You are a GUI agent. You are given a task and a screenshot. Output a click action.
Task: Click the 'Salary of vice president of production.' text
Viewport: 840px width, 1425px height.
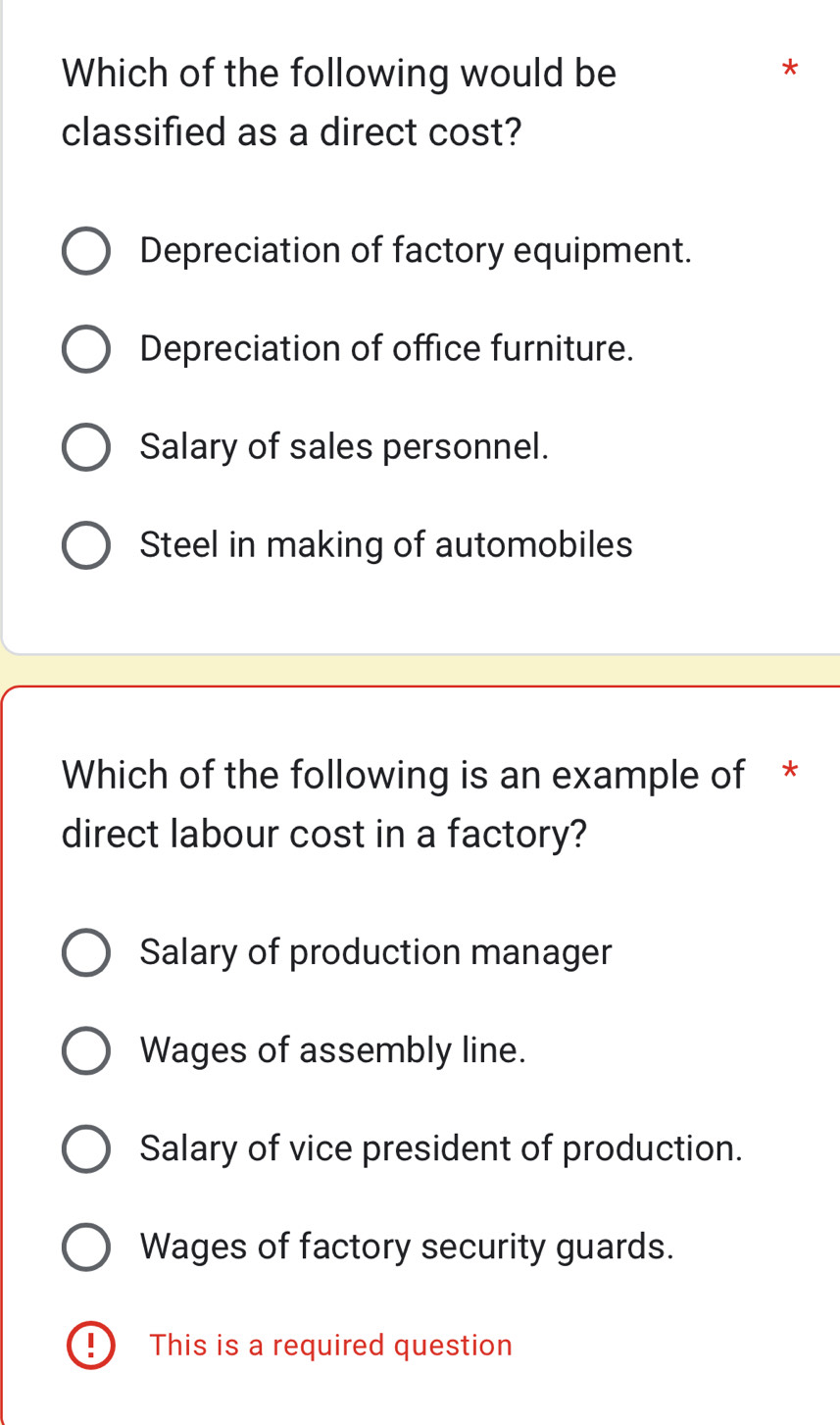(x=441, y=1148)
